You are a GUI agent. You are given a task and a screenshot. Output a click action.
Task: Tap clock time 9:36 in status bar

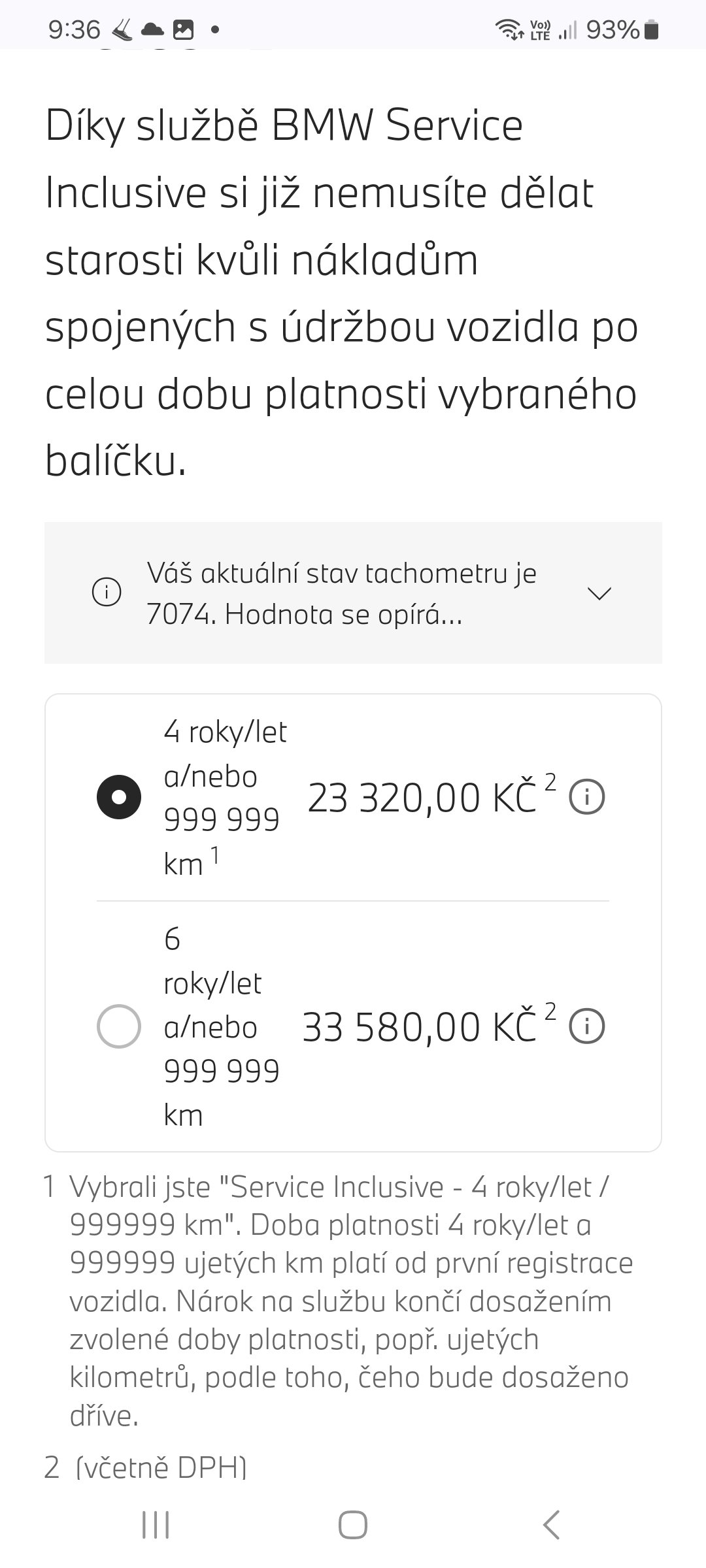(x=75, y=29)
